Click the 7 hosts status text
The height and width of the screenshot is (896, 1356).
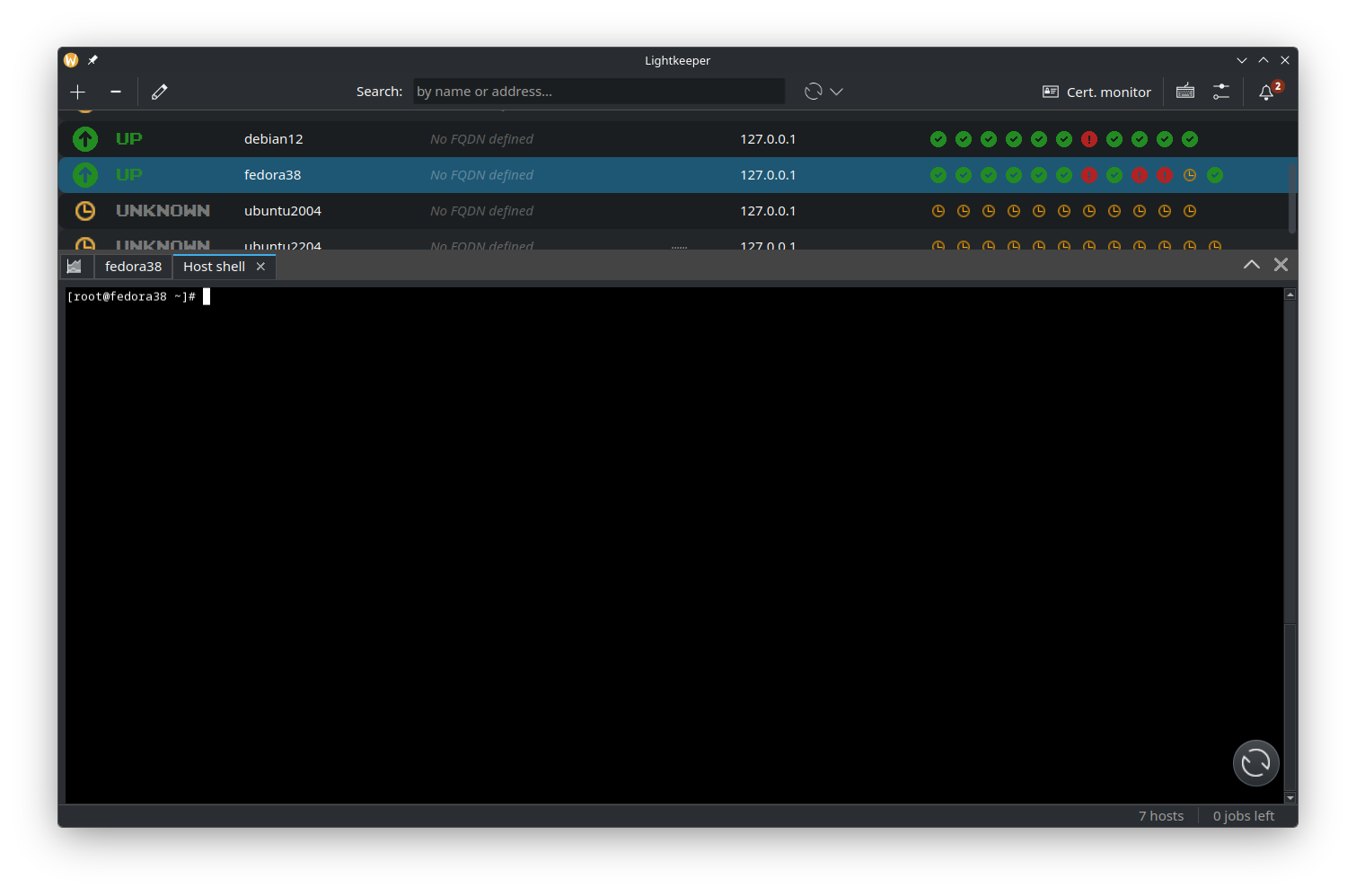(x=1161, y=816)
